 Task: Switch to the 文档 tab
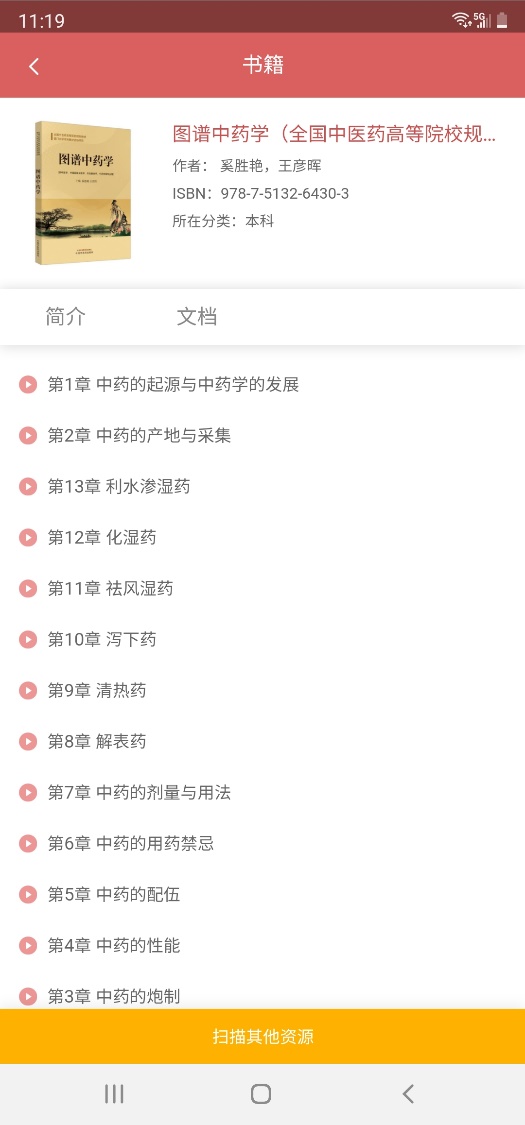point(197,316)
